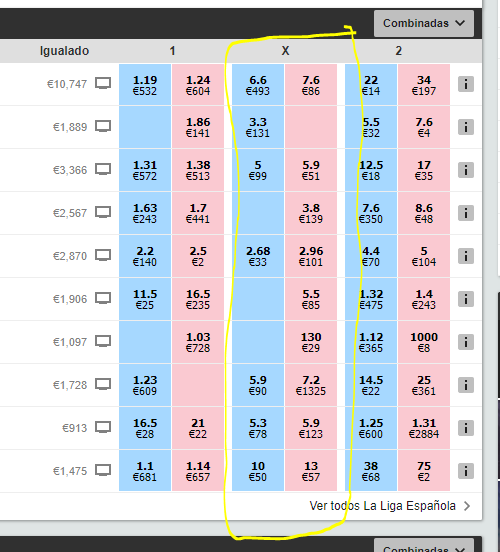Click chevron arrow beside Ver todos La Liga
Image resolution: width=500 pixels, height=552 pixels.
tap(467, 506)
